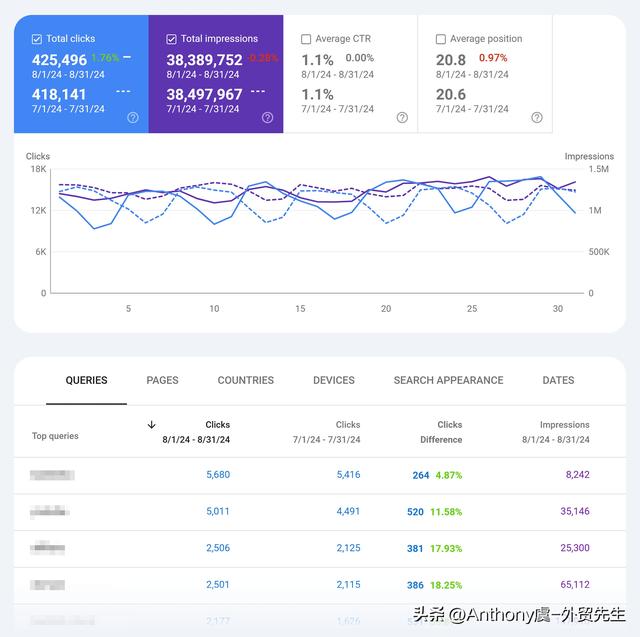The height and width of the screenshot is (637, 640).
Task: Click the 386 18.25% difference cell
Action: (x=435, y=585)
